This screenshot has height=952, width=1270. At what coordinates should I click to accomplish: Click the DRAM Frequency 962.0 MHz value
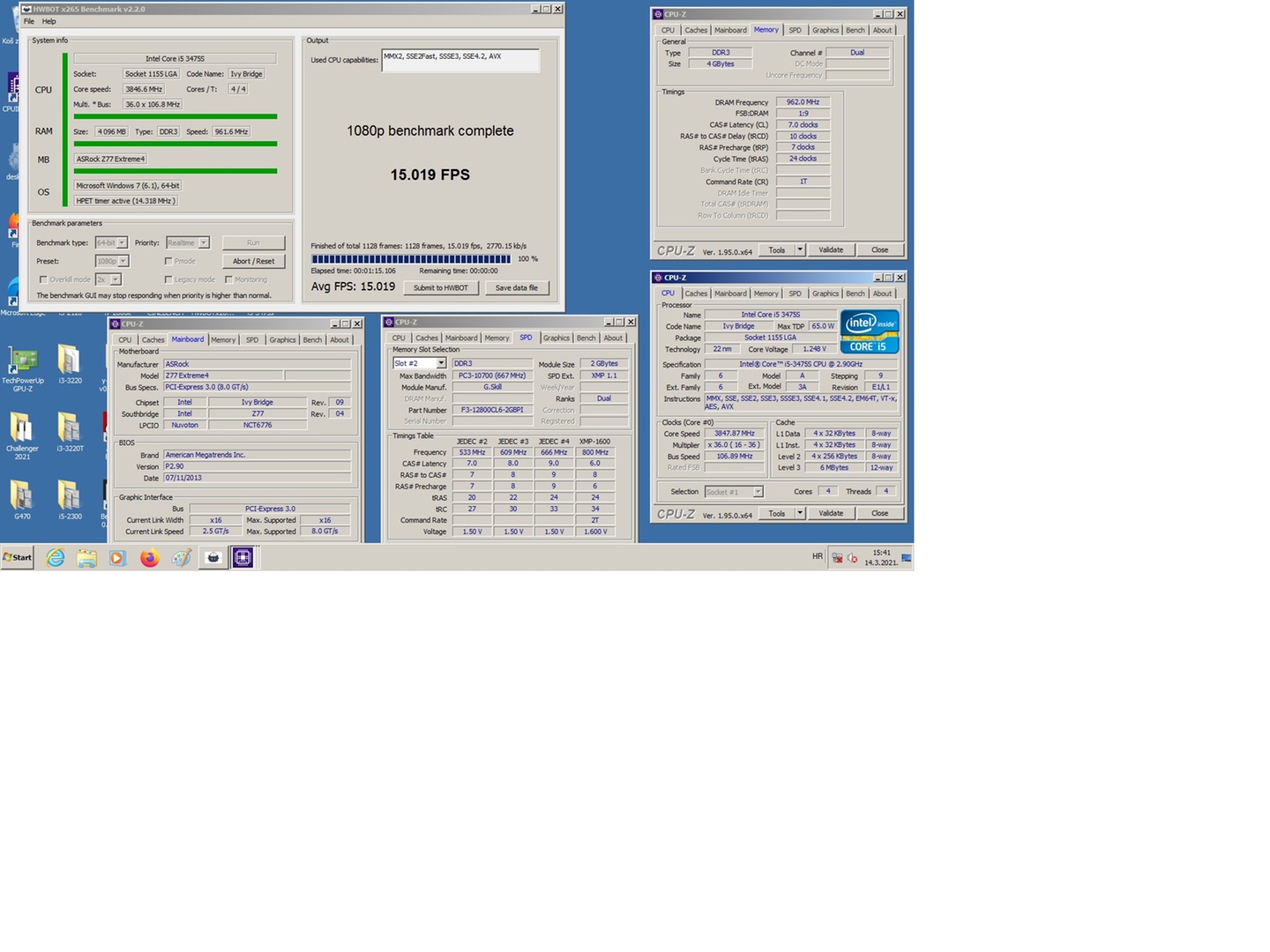pyautogui.click(x=803, y=102)
